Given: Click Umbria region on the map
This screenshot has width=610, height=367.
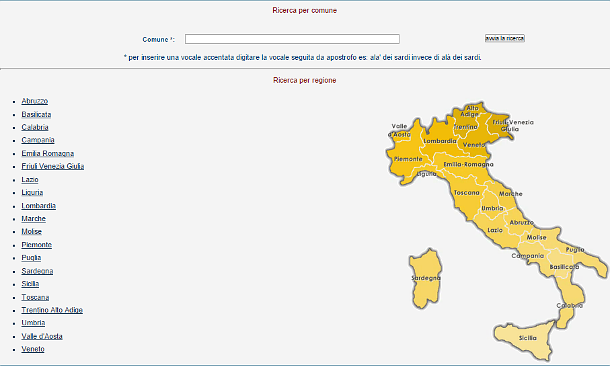Looking at the screenshot, I should [x=492, y=209].
